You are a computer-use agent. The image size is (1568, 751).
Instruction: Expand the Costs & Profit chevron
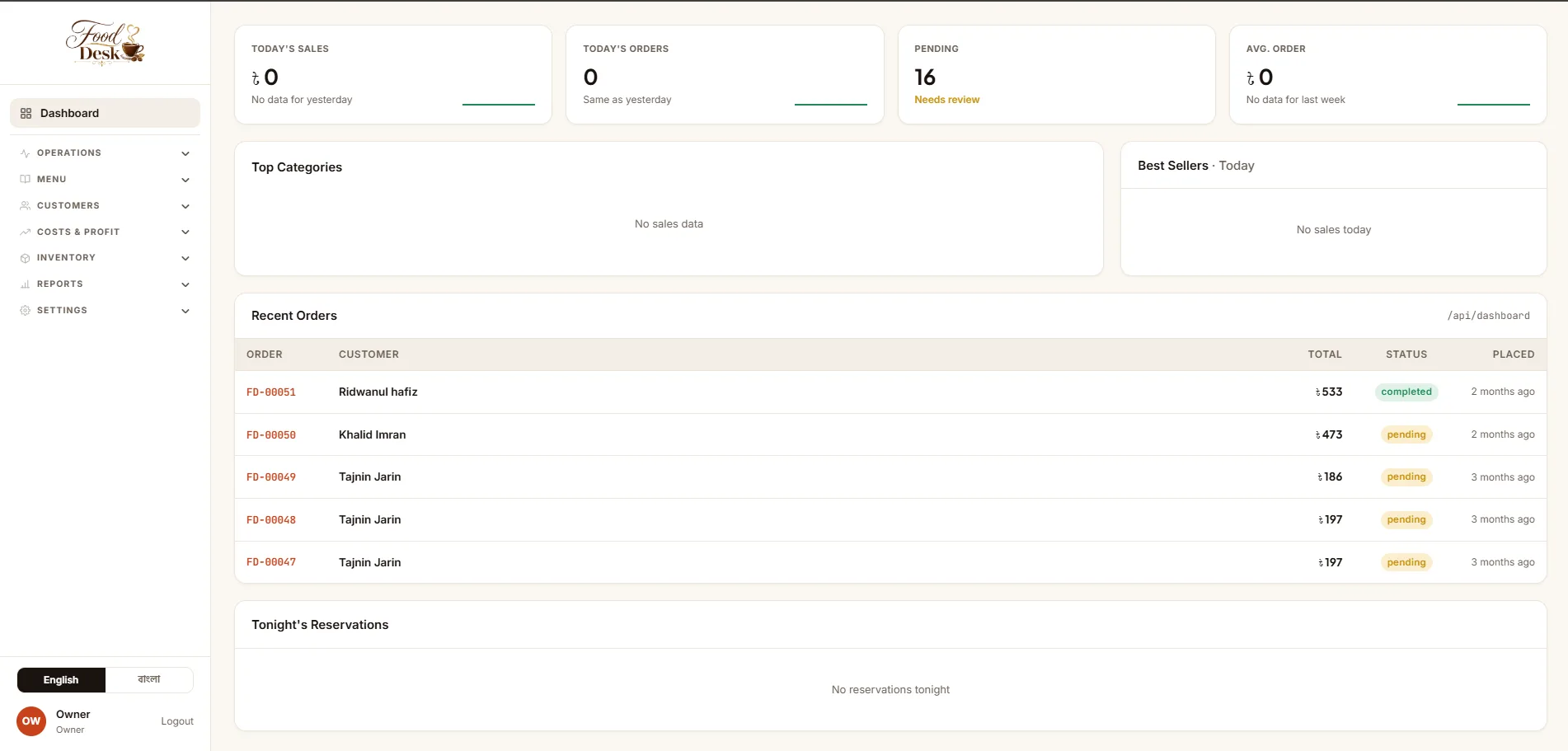click(185, 232)
